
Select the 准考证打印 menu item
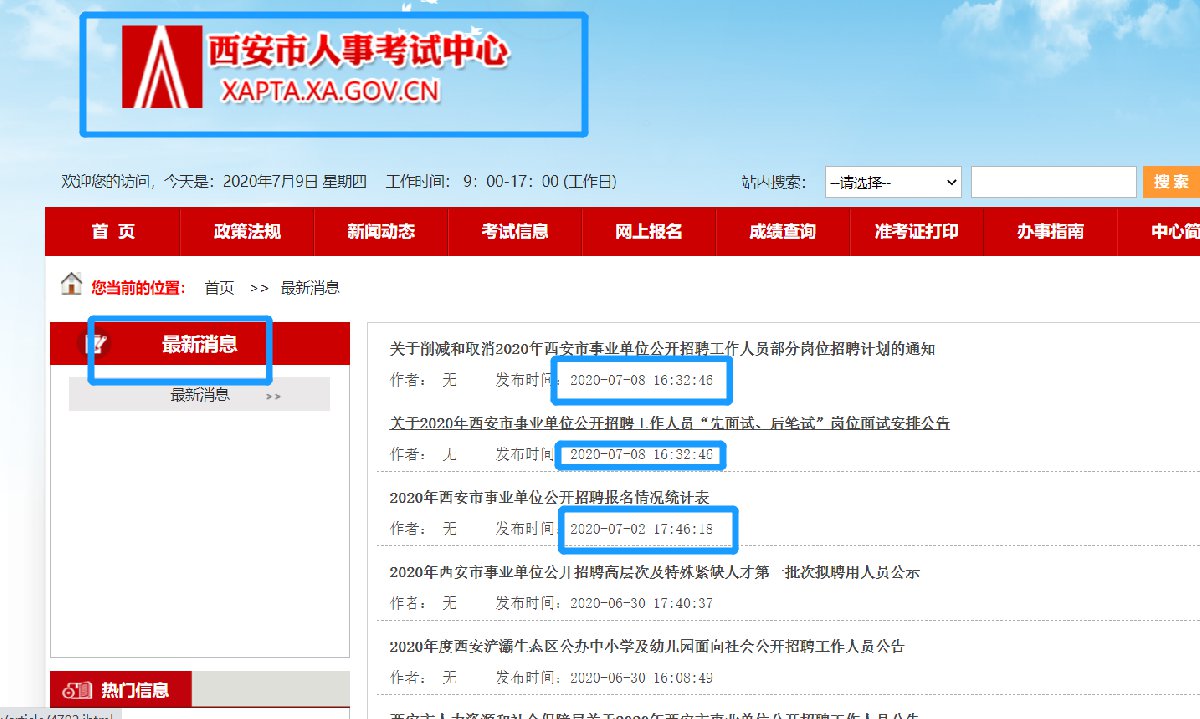(x=916, y=232)
